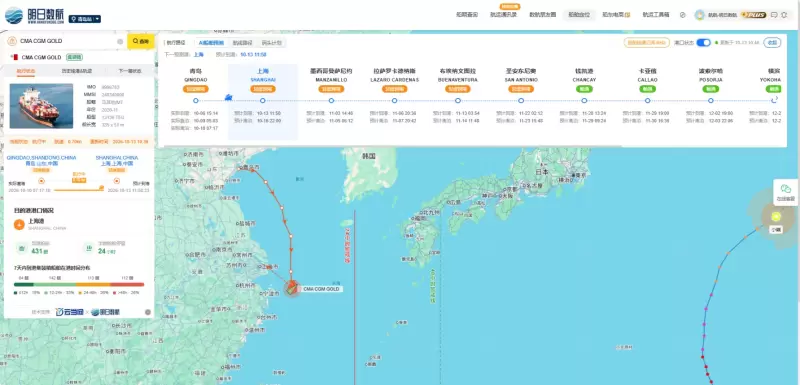Click the POSORJA port timeline node
This screenshot has height=385, width=800.
[711, 100]
